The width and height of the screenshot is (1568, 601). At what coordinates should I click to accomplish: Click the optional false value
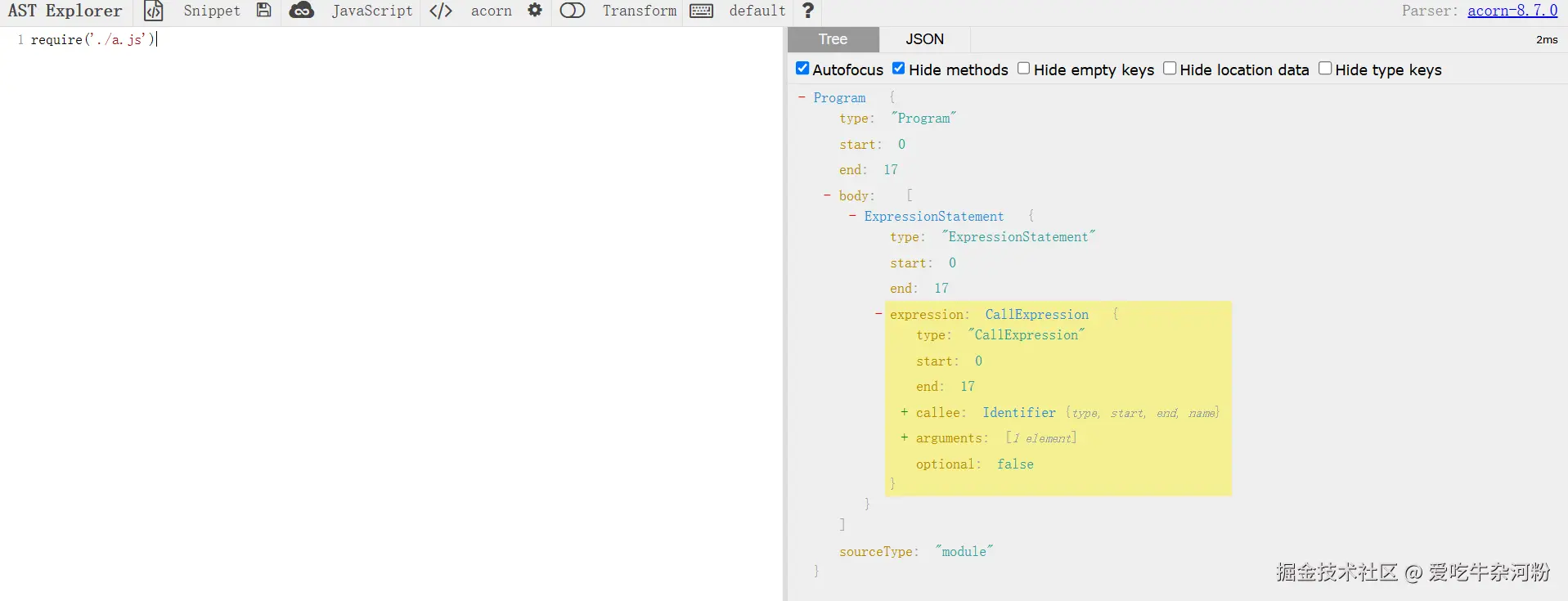[1015, 464]
